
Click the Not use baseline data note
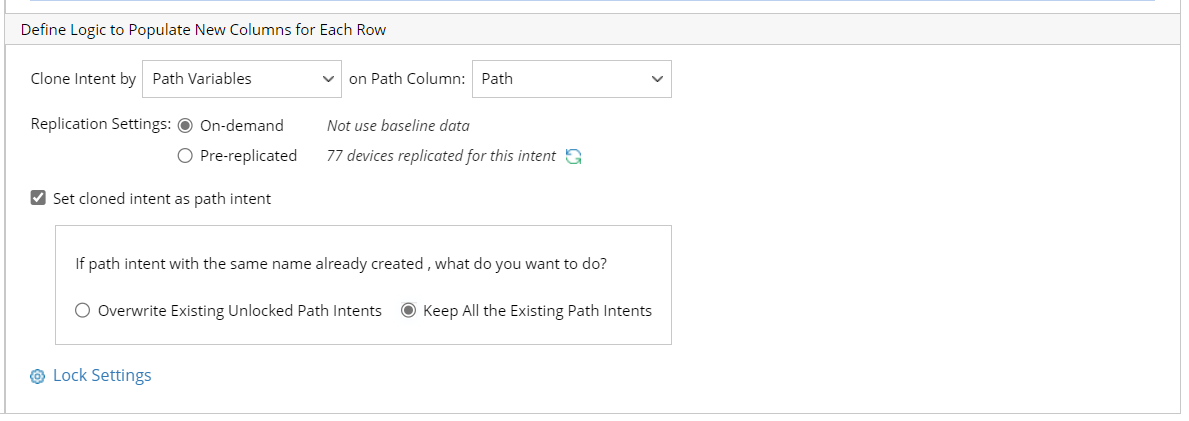tap(398, 126)
